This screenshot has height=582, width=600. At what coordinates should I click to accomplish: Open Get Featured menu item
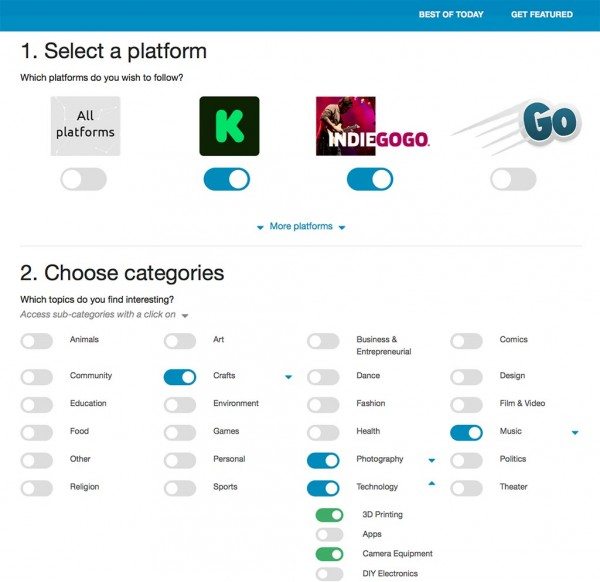point(542,15)
